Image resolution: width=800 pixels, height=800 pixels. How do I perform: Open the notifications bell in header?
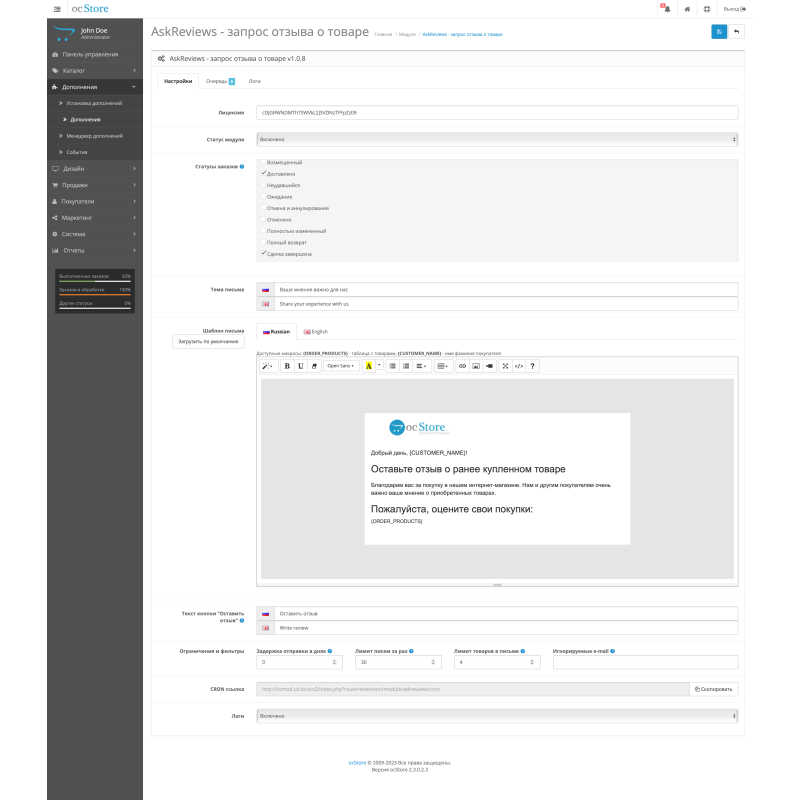664,9
